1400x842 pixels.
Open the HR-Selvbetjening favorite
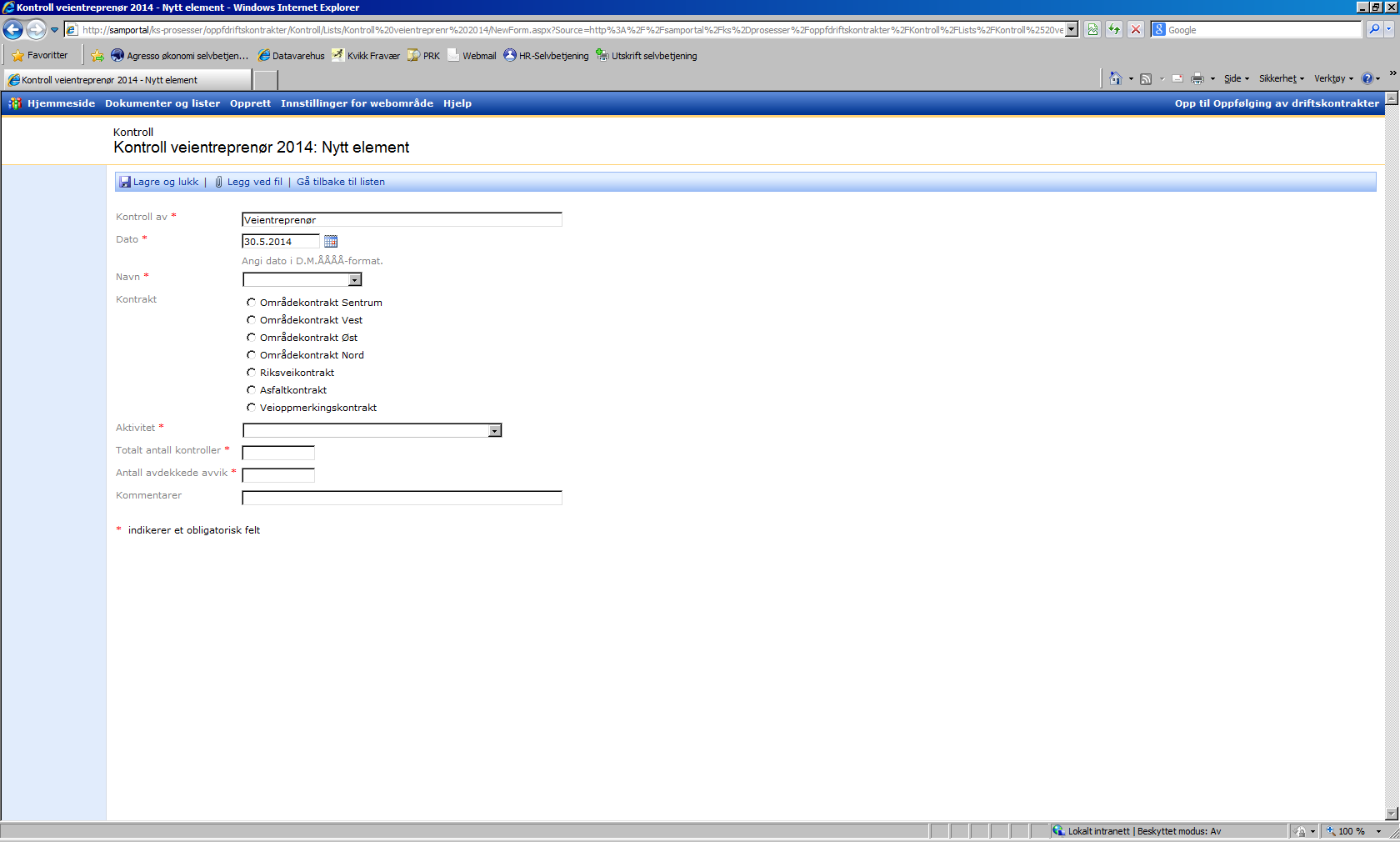click(546, 56)
